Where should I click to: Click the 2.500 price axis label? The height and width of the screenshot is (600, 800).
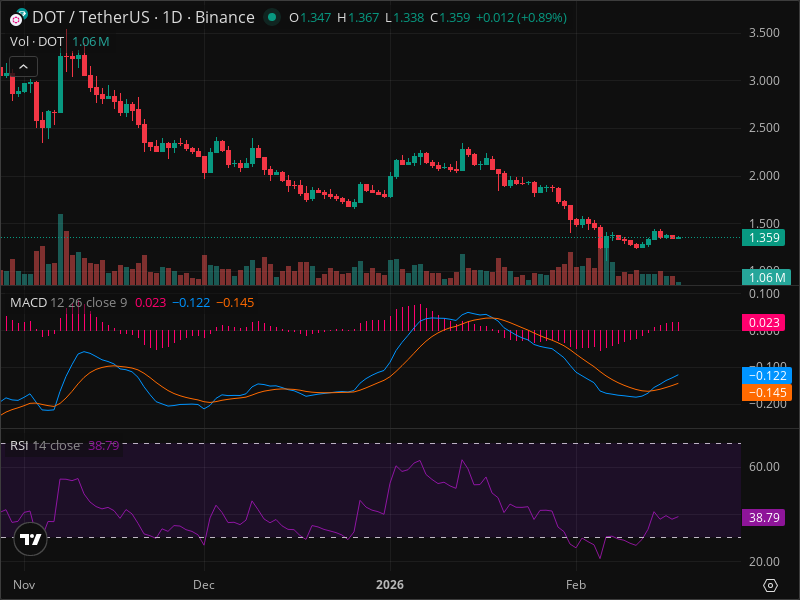click(x=764, y=128)
